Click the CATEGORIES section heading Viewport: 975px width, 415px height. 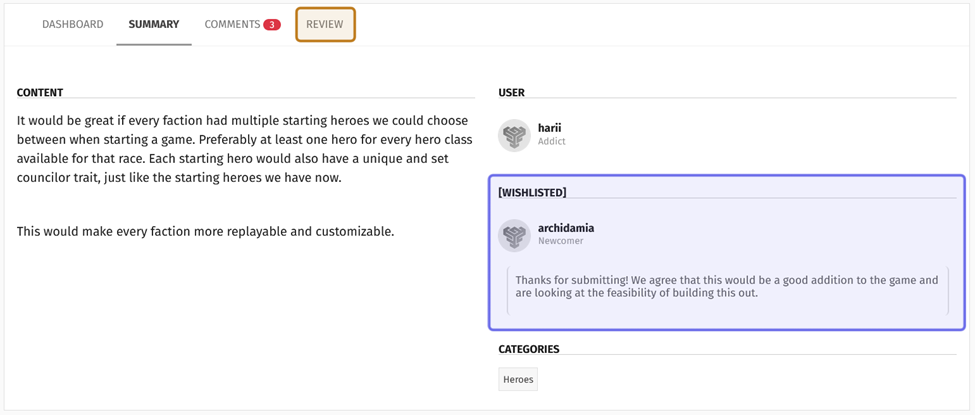[x=529, y=349]
